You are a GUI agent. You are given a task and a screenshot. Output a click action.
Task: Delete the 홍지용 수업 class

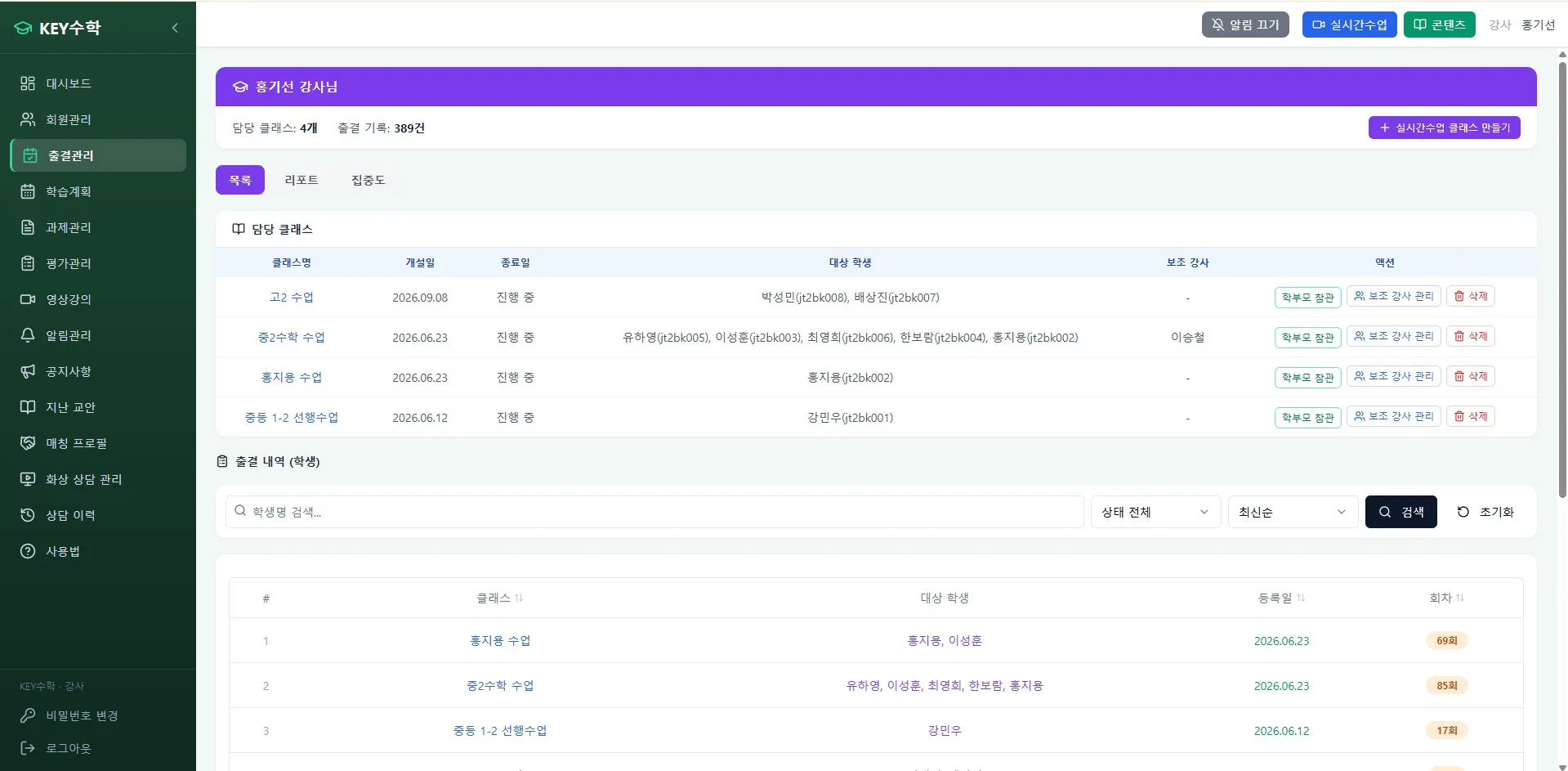(x=1471, y=376)
